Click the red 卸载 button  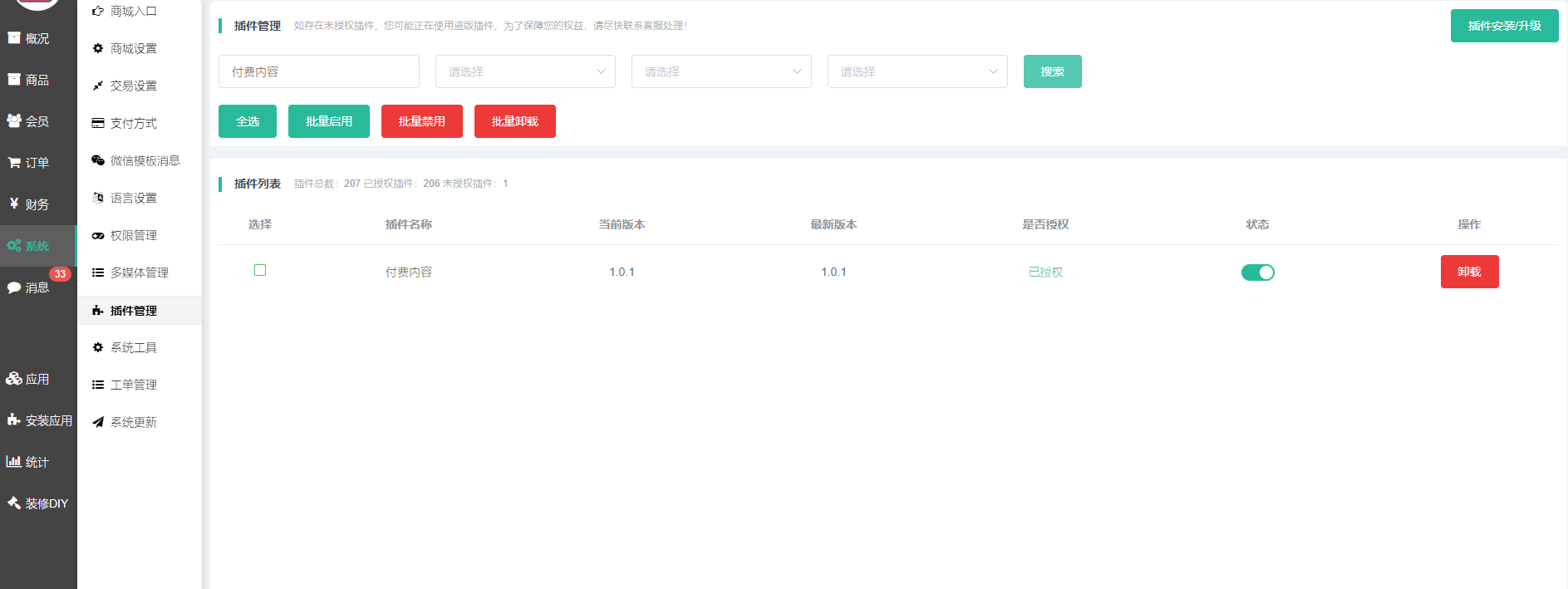point(1469,272)
